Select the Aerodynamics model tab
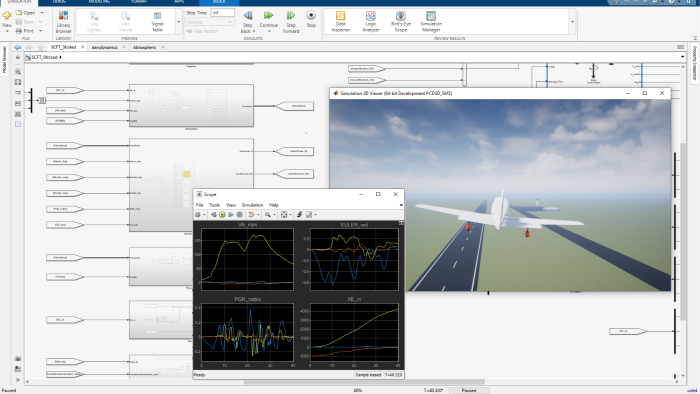The image size is (700, 394). tap(104, 47)
